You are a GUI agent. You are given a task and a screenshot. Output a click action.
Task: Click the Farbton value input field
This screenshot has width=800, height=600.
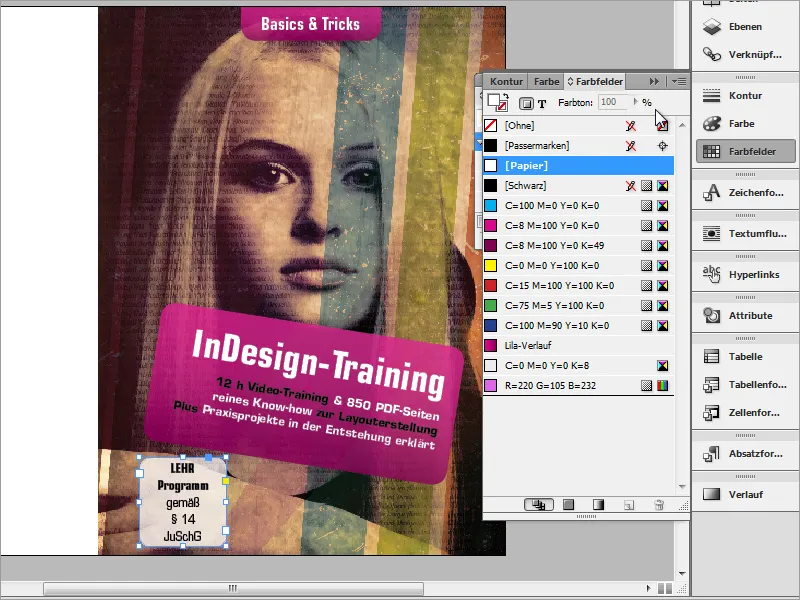click(x=613, y=102)
